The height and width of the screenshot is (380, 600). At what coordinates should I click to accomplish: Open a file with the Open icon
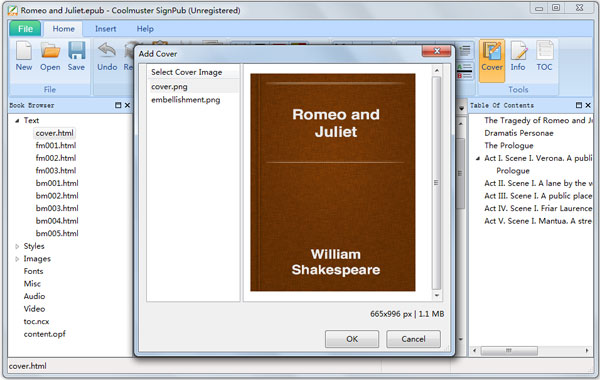51,51
